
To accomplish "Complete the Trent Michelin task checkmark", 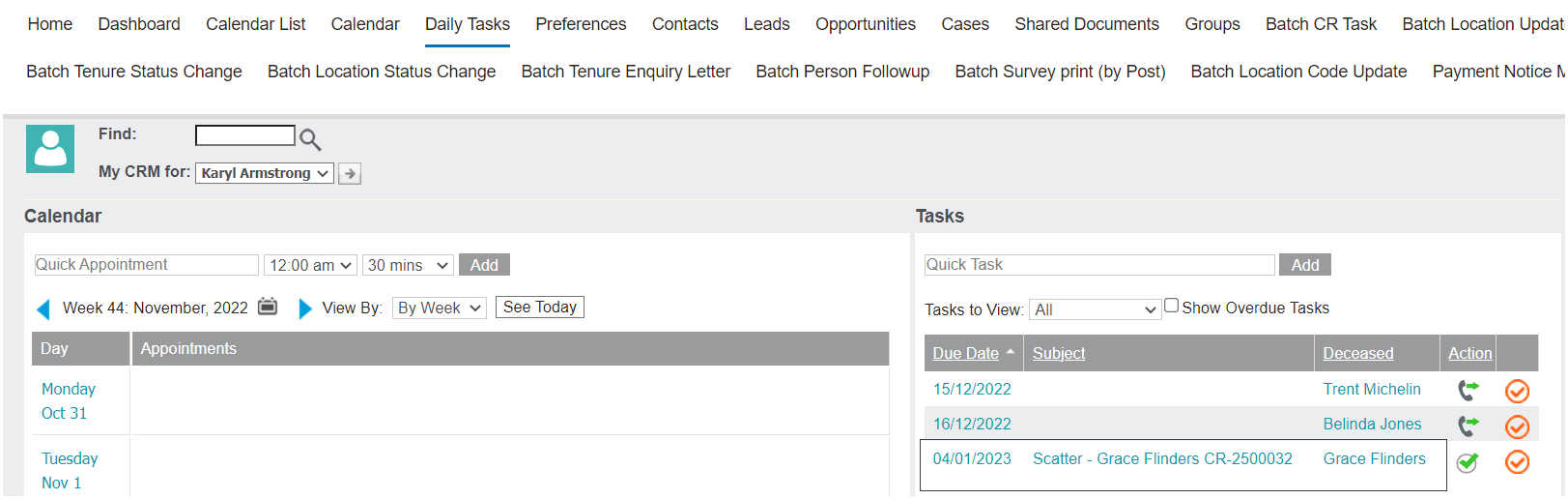I will pos(1517,391).
